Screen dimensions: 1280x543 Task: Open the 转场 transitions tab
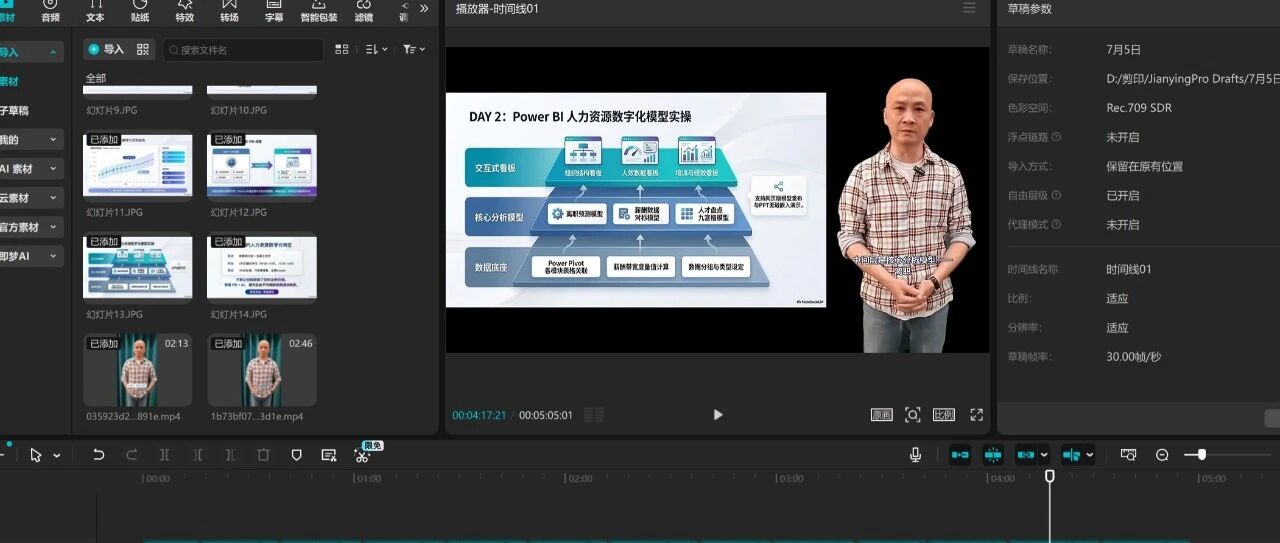(x=229, y=11)
